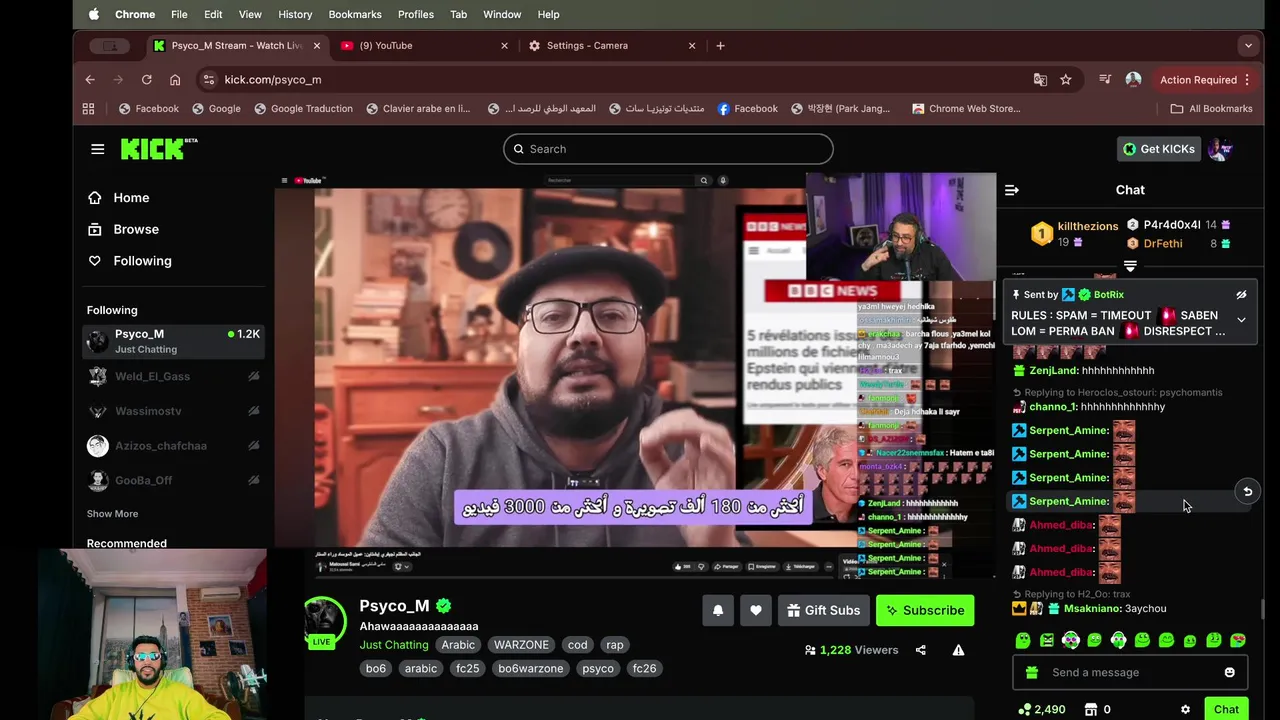Image resolution: width=1280 pixels, height=720 pixels.
Task: Click the Home sidebar icon
Action: 94,198
